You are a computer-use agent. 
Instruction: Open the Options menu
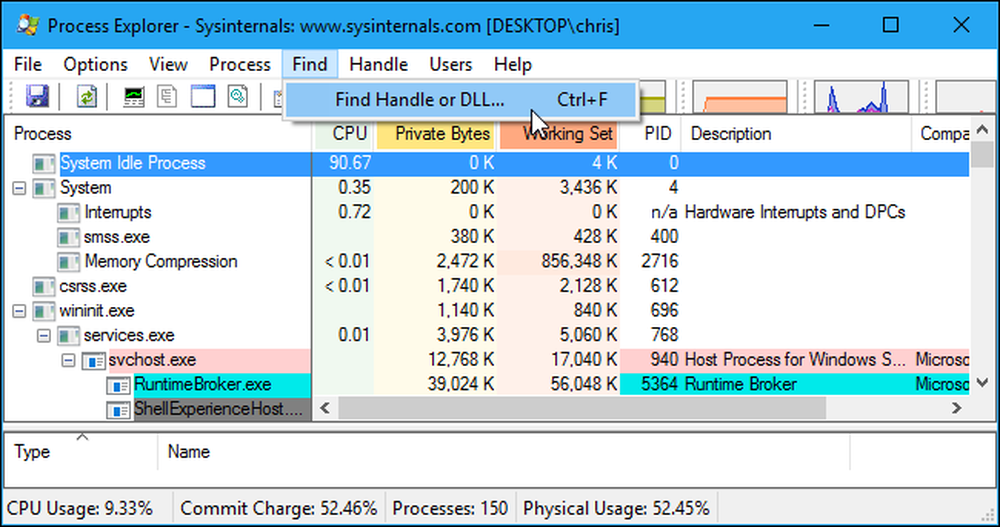tap(95, 64)
